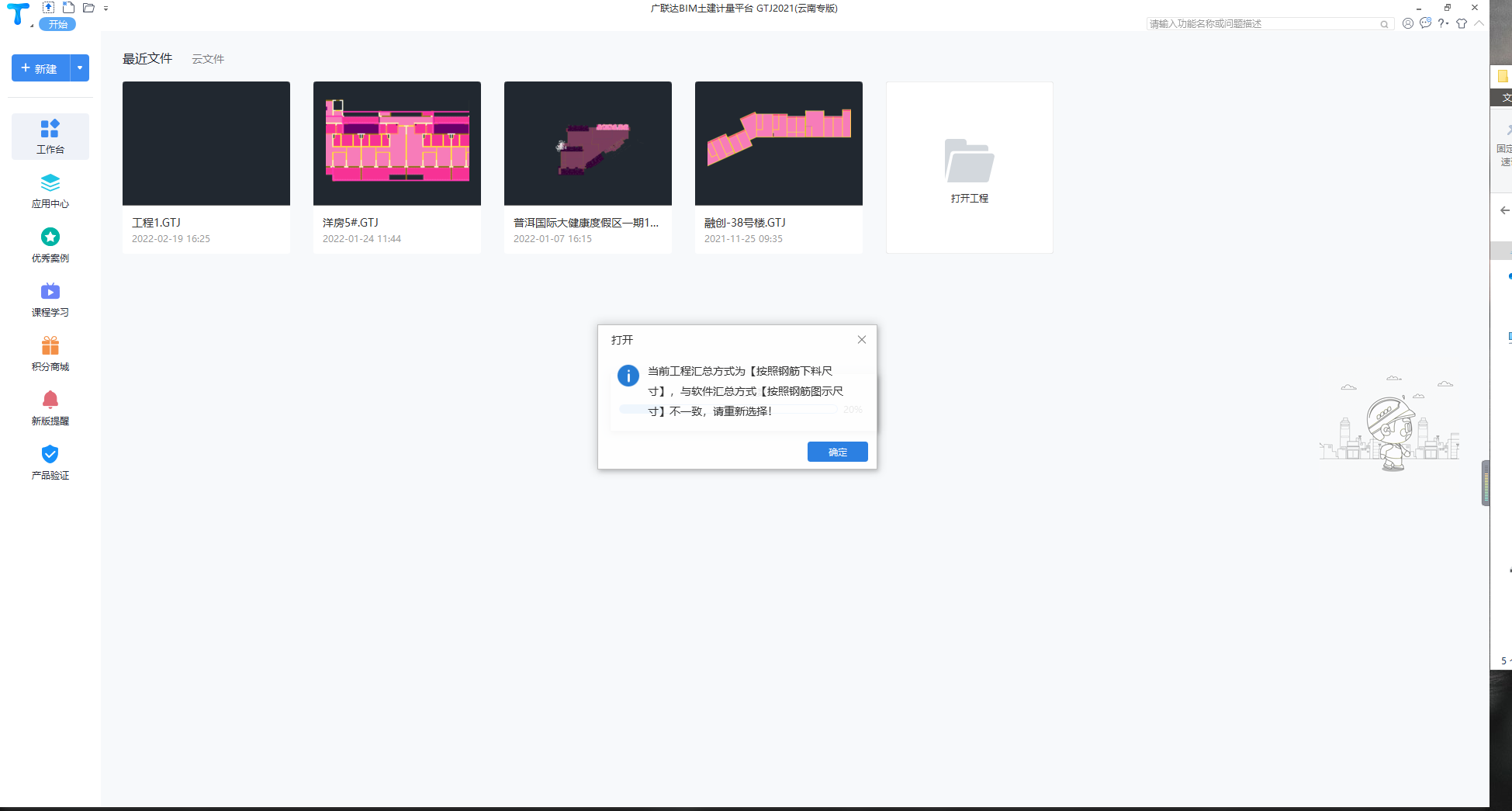
Task: Switch to the 云文件 tab
Action: [x=208, y=59]
